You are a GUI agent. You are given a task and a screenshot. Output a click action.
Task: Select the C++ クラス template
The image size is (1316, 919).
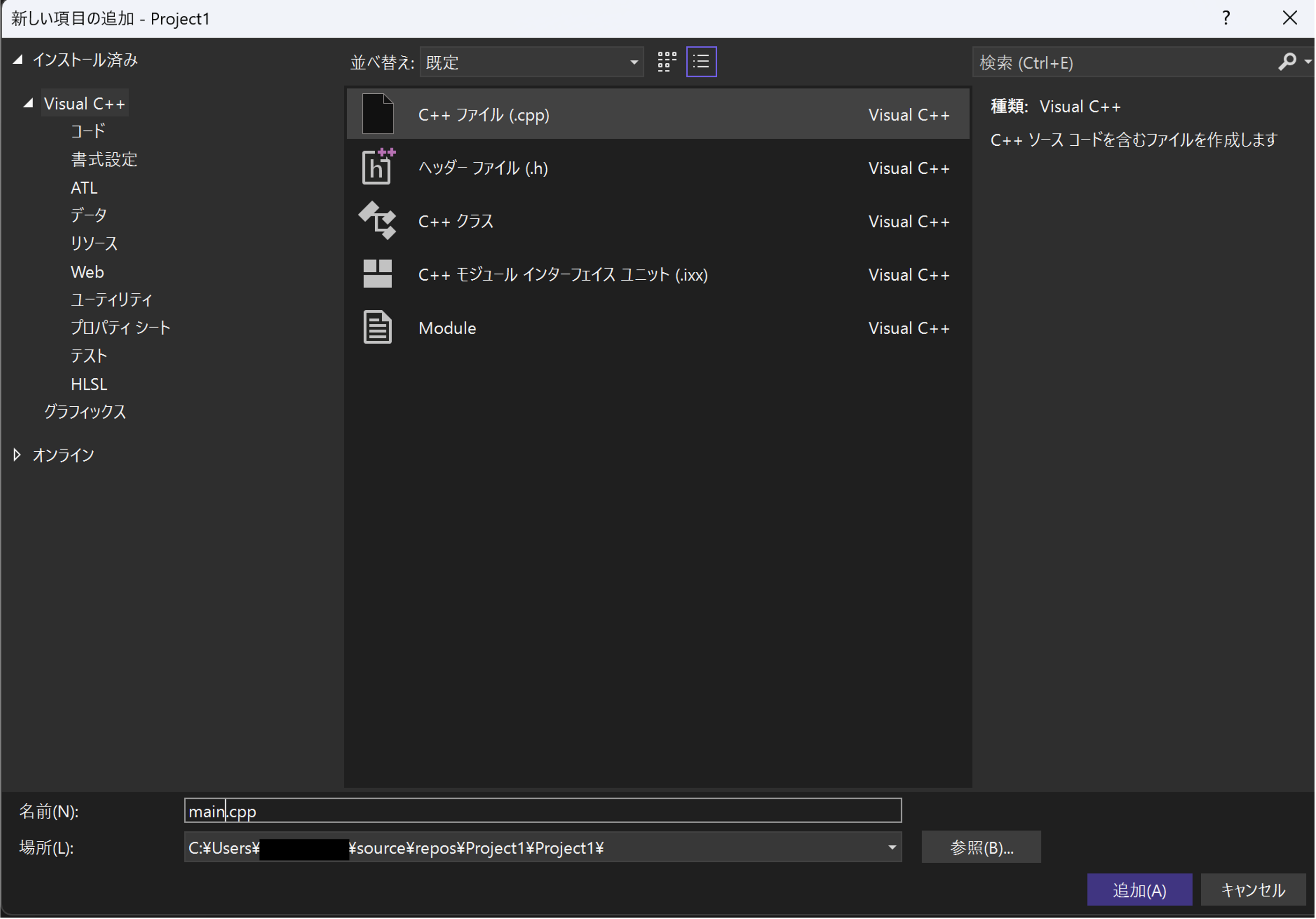click(658, 220)
